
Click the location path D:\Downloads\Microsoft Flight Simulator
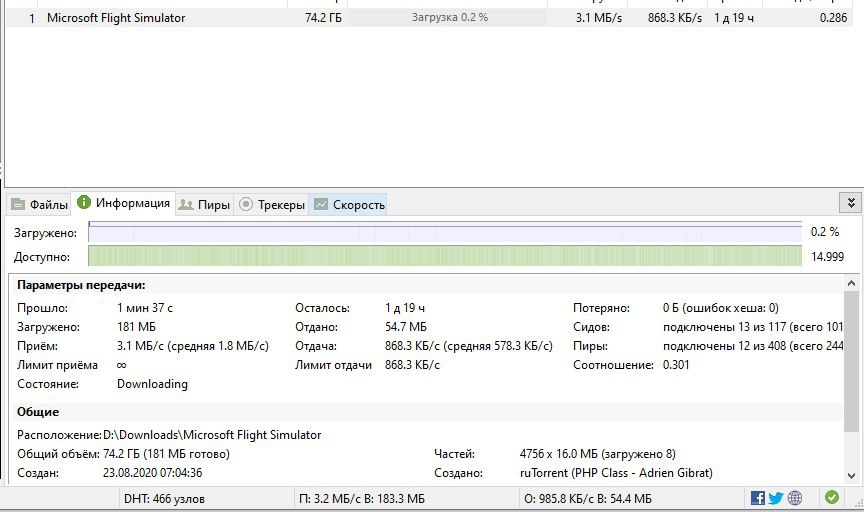212,435
